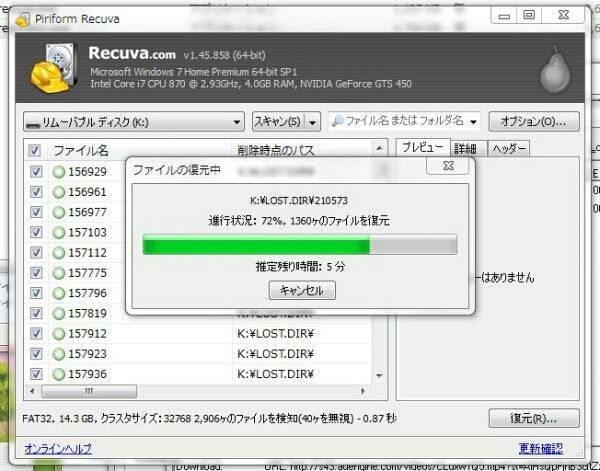This screenshot has height=471, width=600.
Task: Open the スキャン(S) dropdown arrow
Action: (x=313, y=122)
